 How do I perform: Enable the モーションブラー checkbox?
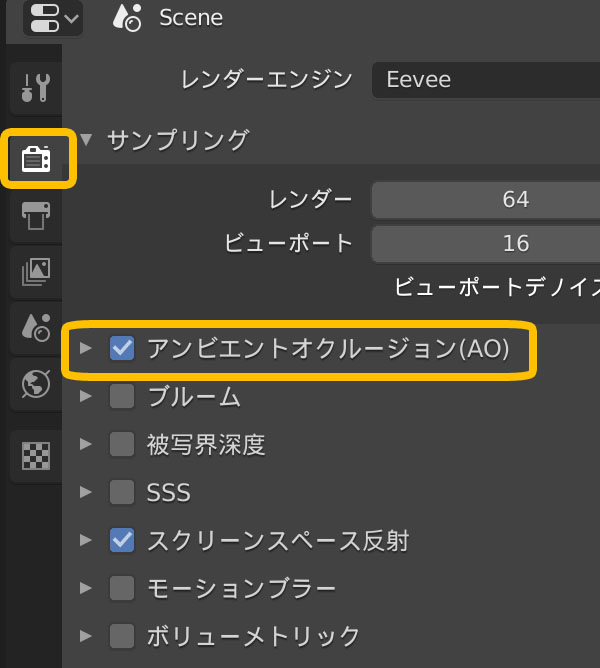pos(122,588)
